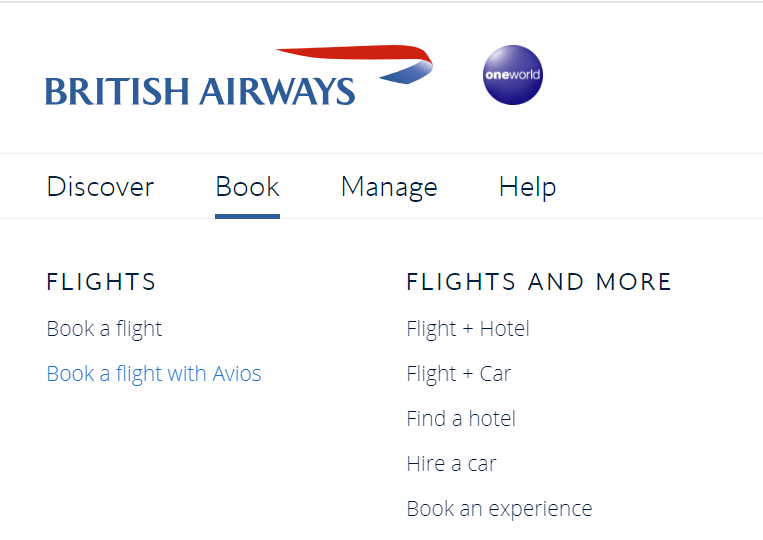This screenshot has width=763, height=540.
Task: Open the Discover menu
Action: [100, 187]
